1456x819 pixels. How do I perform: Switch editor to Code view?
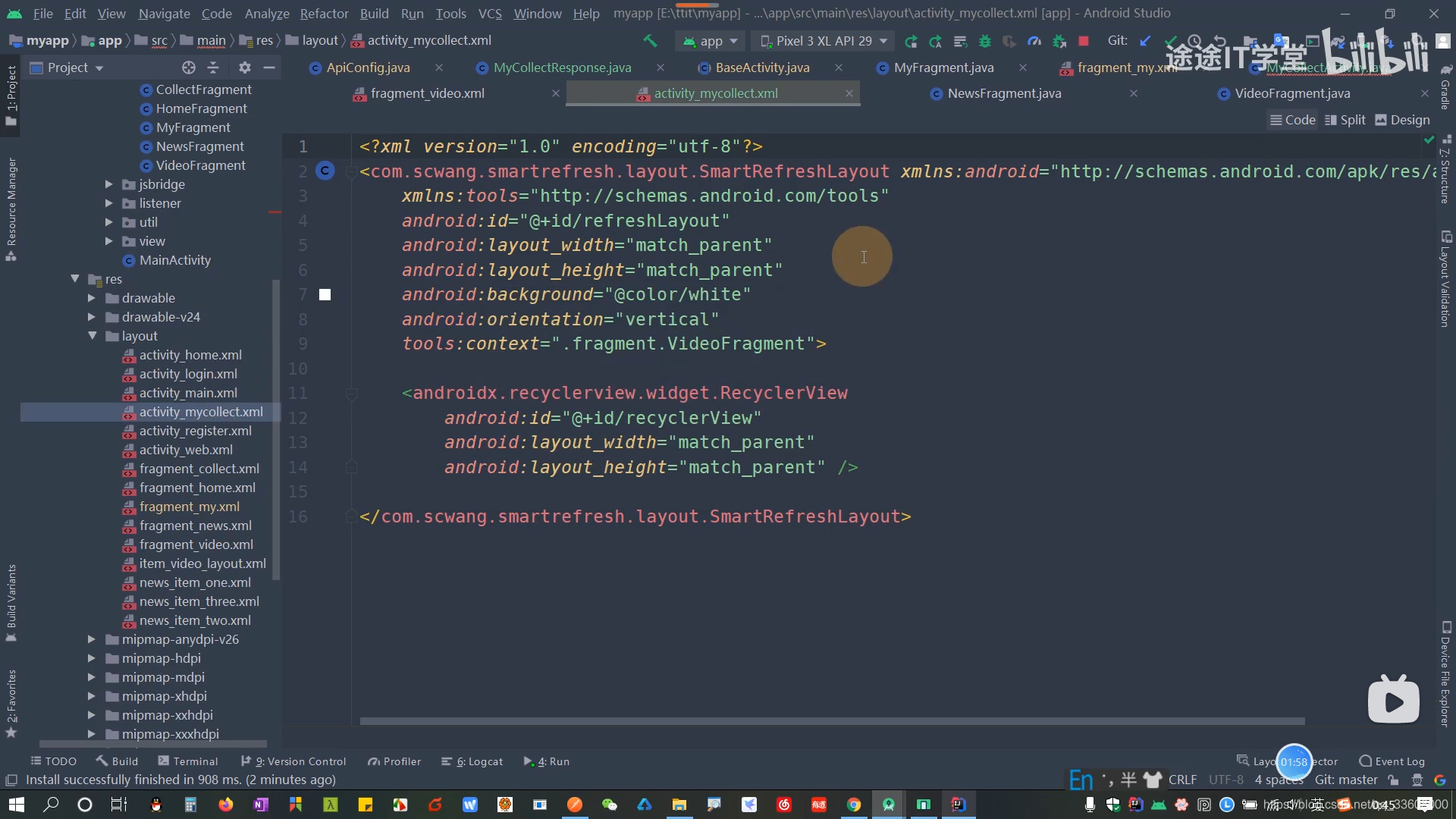coord(1293,120)
